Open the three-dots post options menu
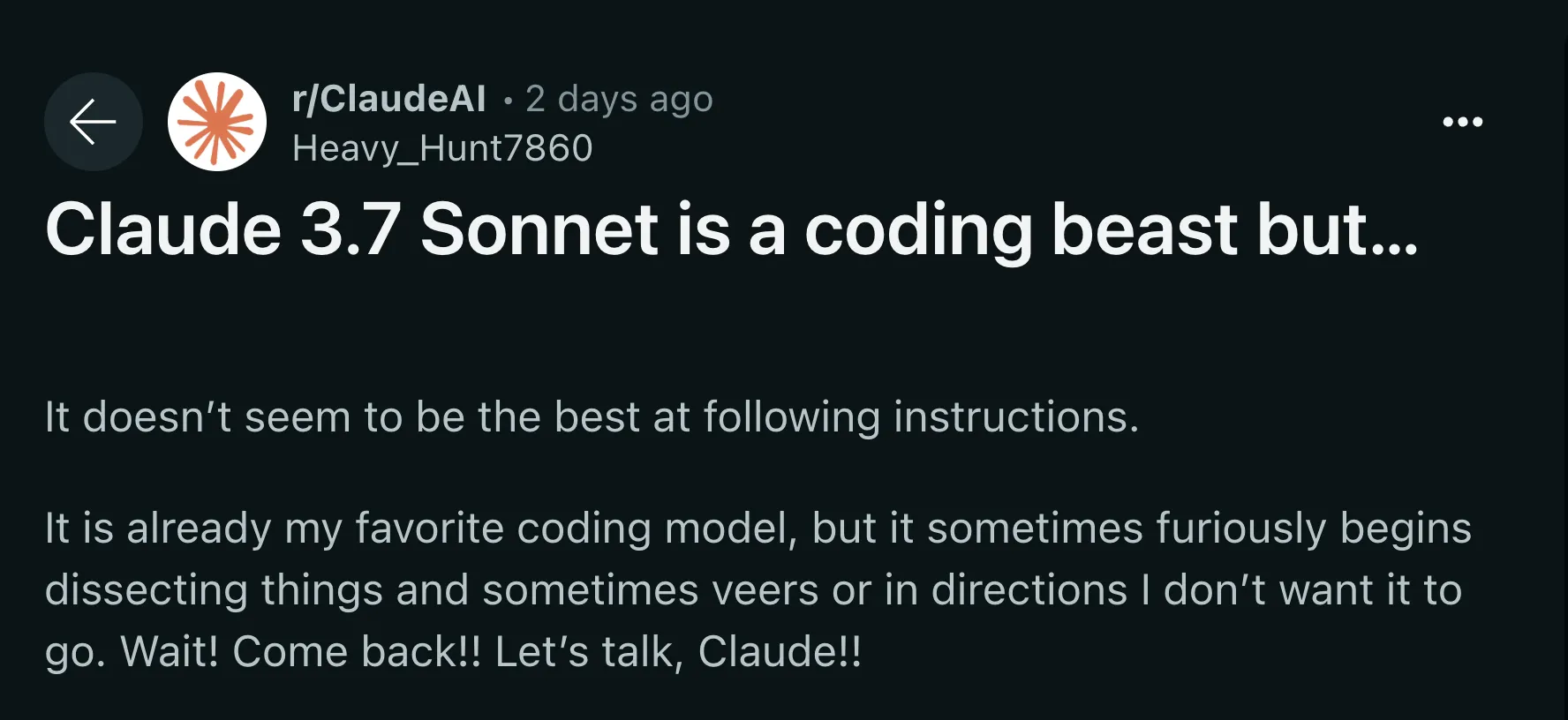 1462,122
